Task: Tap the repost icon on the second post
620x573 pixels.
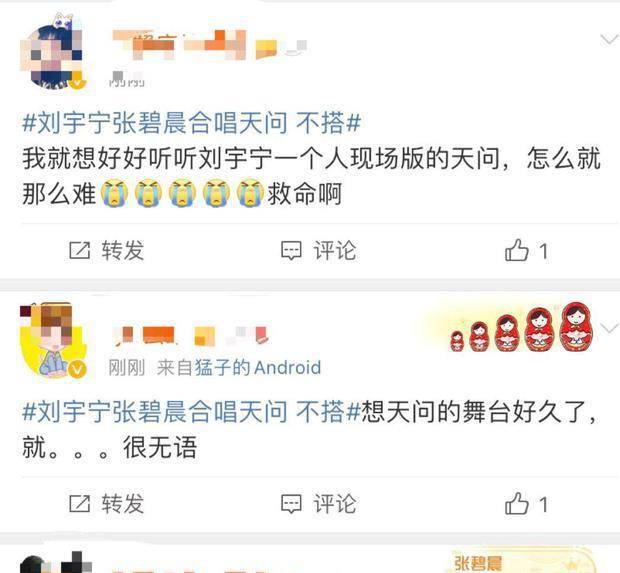Action: point(79,504)
